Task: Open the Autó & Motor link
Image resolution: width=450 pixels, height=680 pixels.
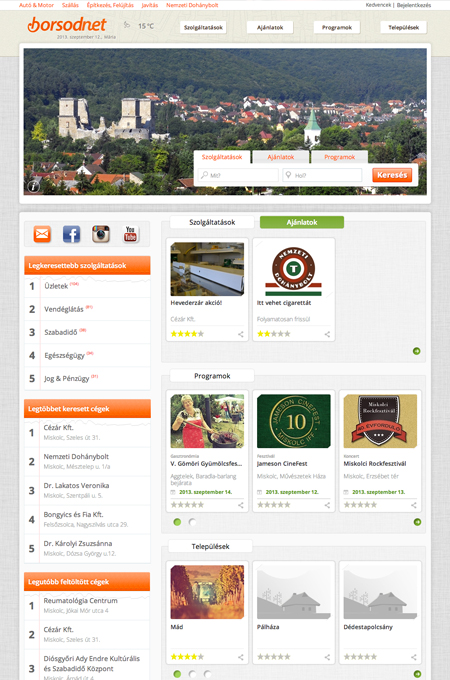Action: (36, 5)
